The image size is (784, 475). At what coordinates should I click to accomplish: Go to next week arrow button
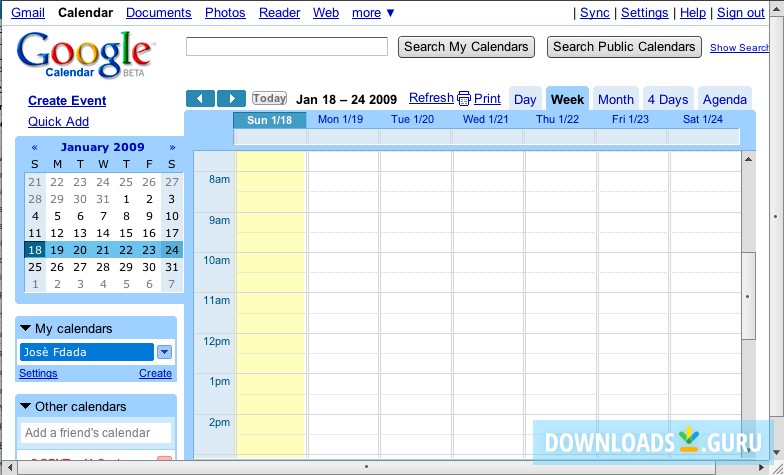pyautogui.click(x=231, y=98)
